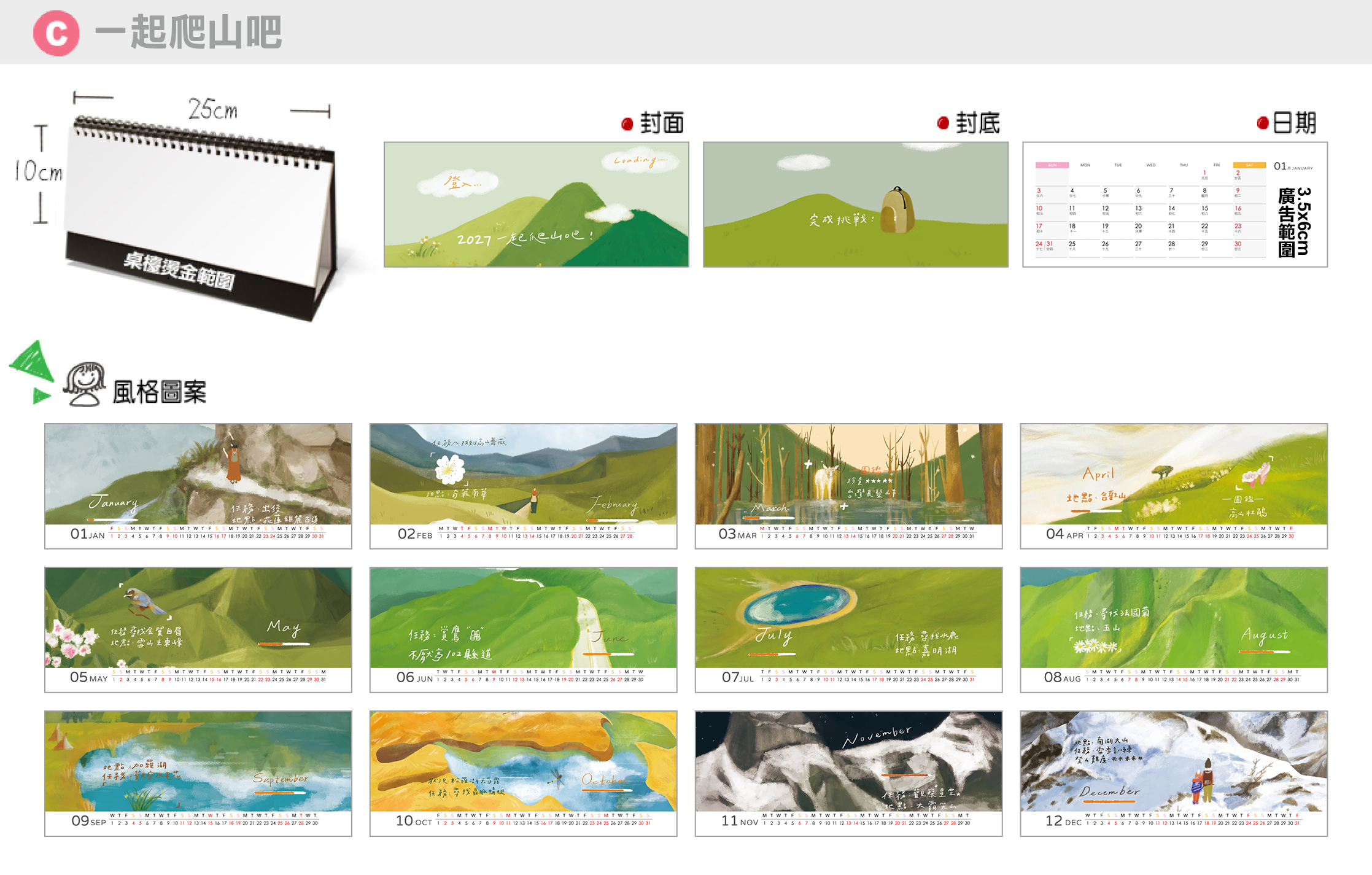The width and height of the screenshot is (1372, 875).
Task: Click the 一起爬山吧 title heading
Action: 188,33
